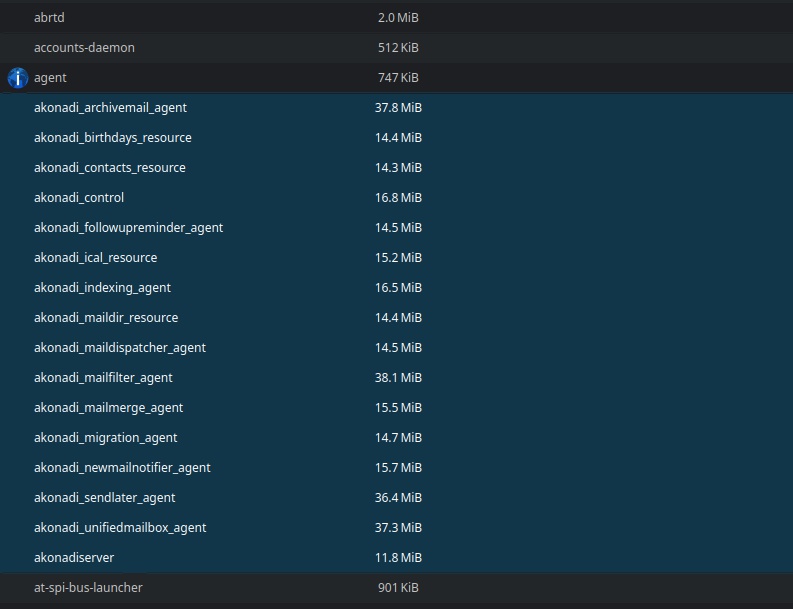Select akonadi_mailmerge_agent process
The image size is (793, 609).
pyautogui.click(x=108, y=408)
